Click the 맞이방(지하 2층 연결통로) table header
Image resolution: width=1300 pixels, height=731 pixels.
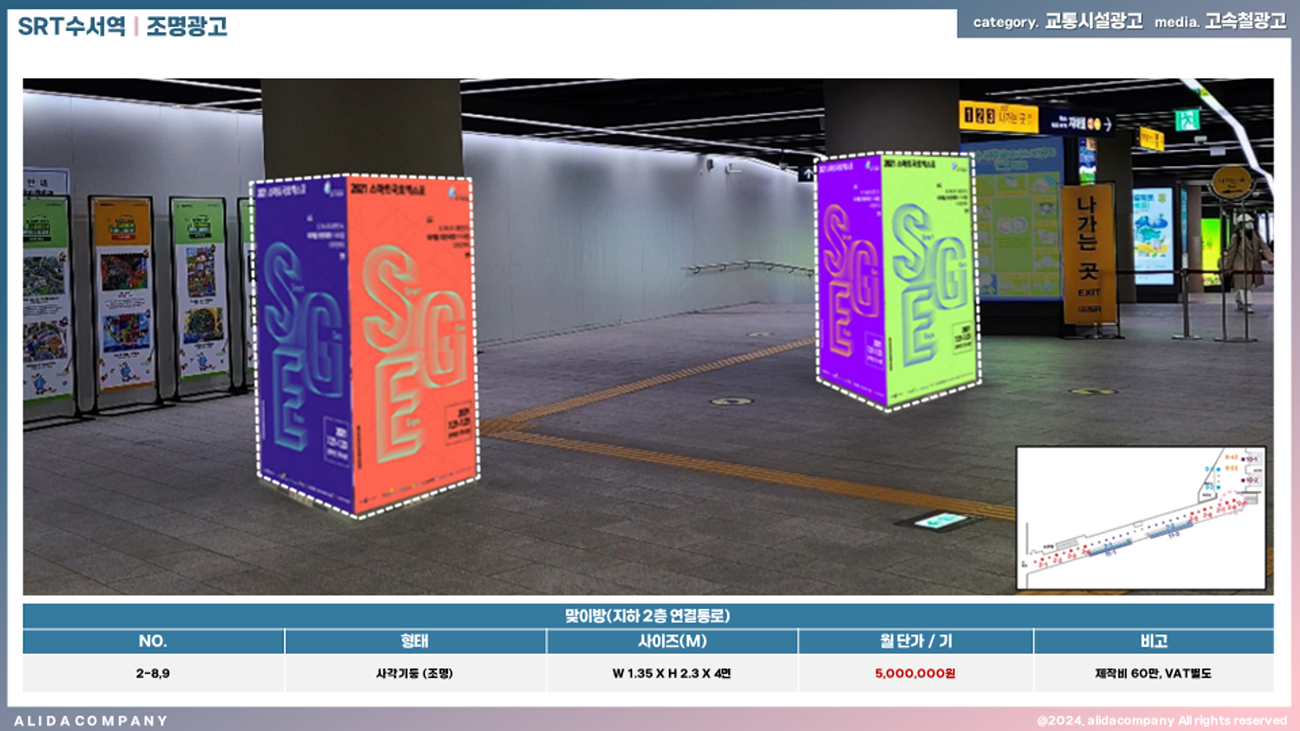click(648, 616)
